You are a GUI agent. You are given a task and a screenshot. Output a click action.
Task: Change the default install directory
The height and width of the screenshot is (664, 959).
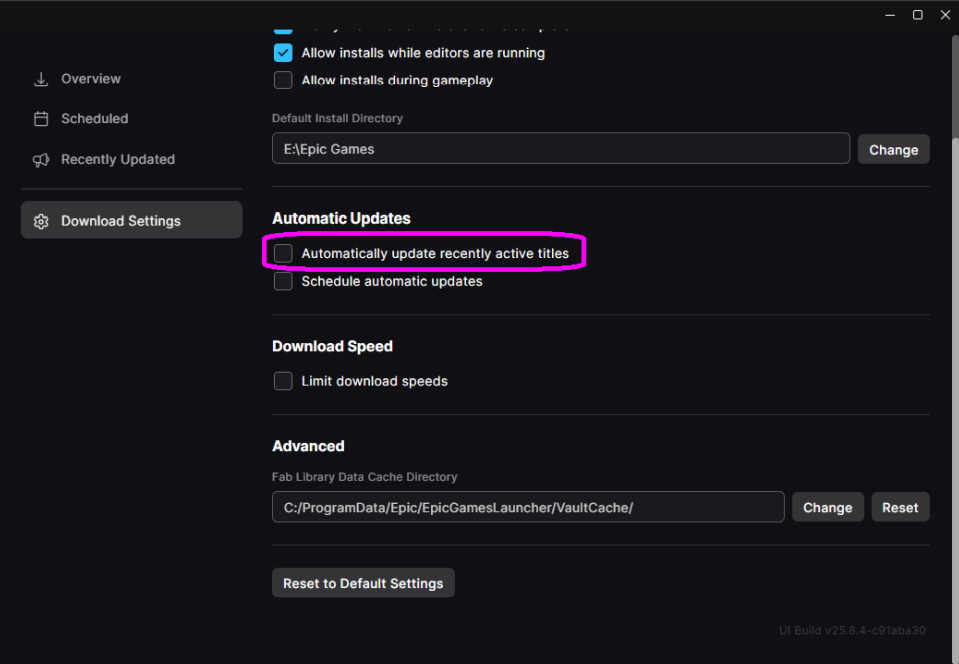click(x=894, y=150)
